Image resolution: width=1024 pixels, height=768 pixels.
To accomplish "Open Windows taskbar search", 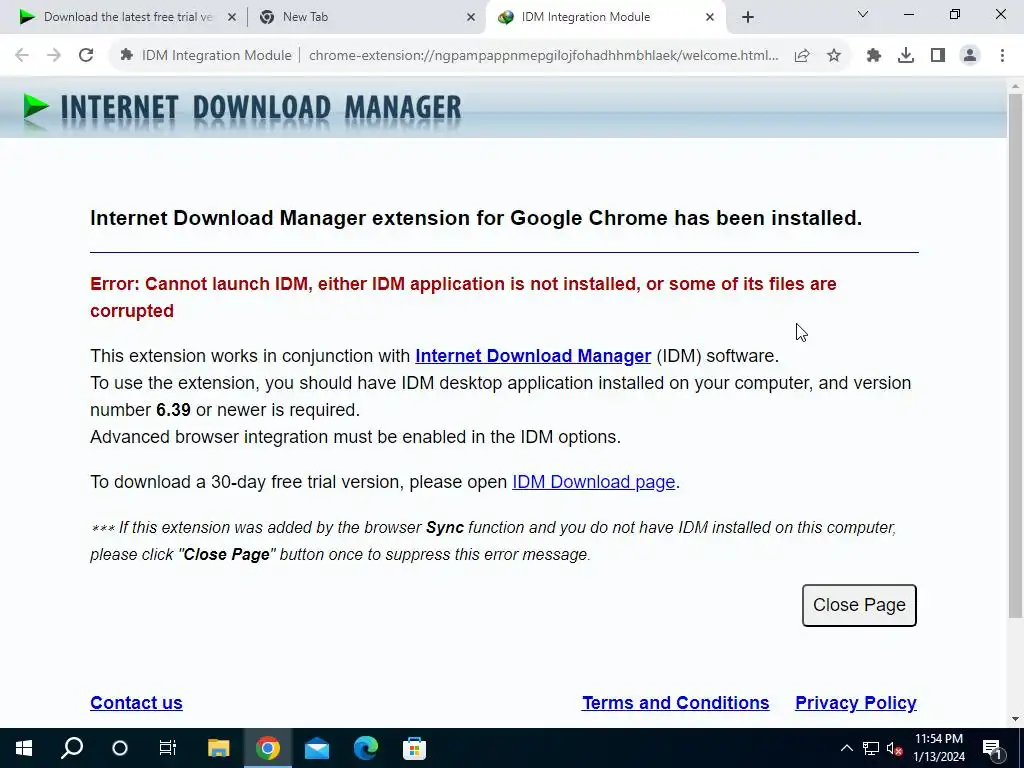I will click(72, 748).
